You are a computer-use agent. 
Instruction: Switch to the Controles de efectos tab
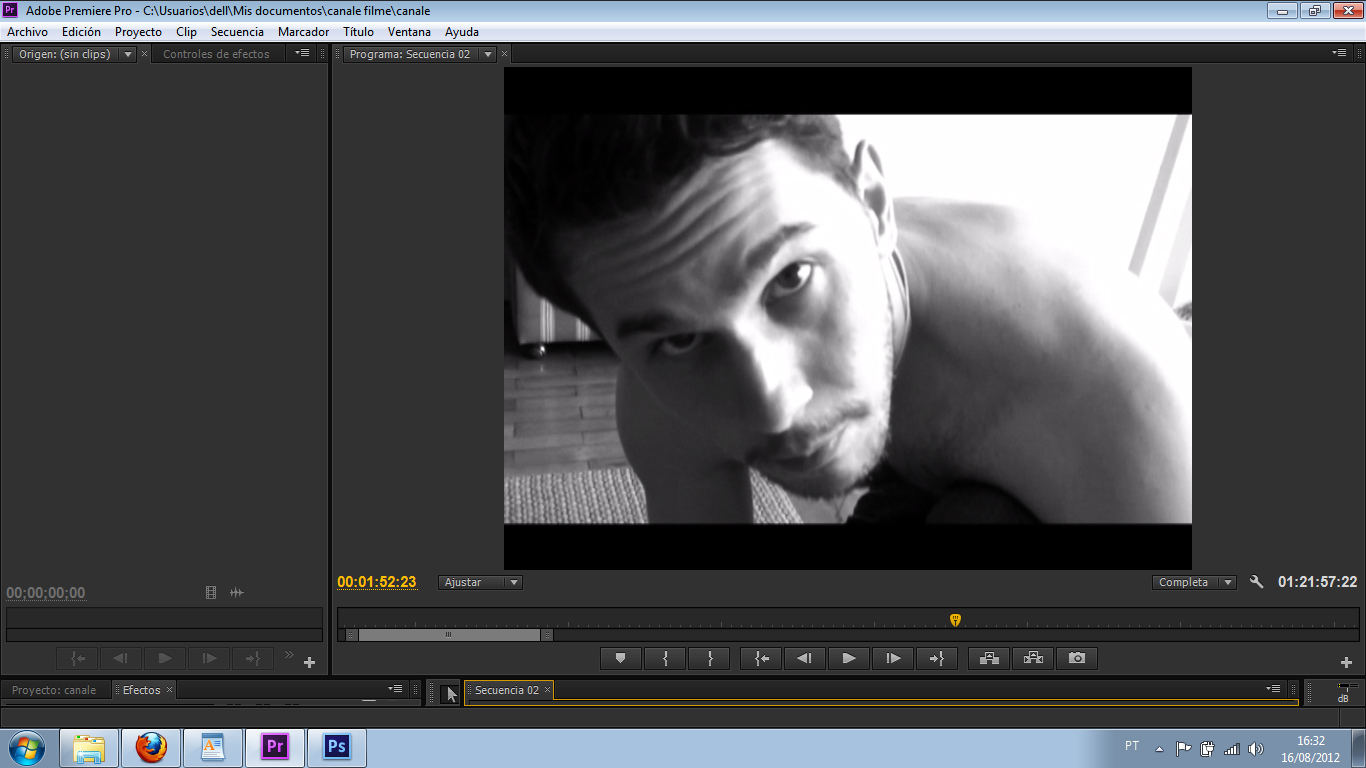point(216,54)
